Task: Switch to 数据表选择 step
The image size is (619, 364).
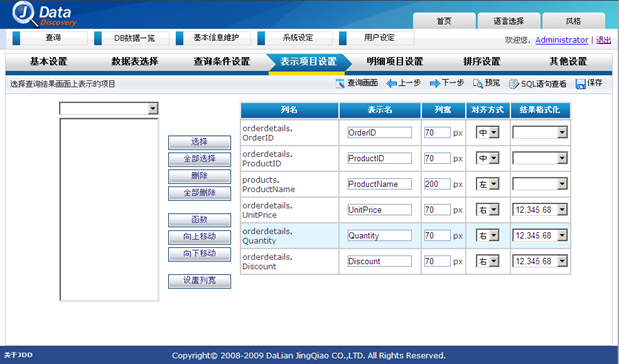Action: 135,62
